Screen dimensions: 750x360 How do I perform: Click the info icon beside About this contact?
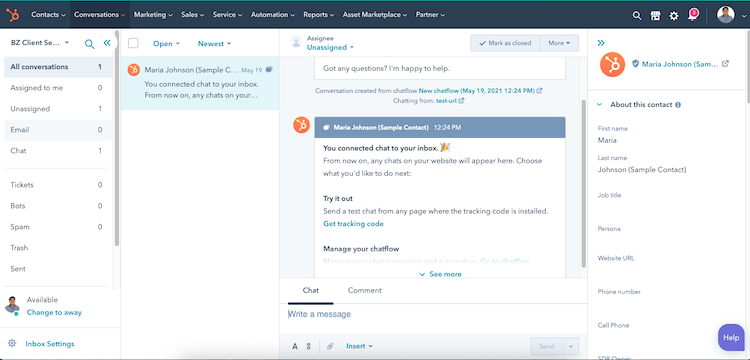[678, 105]
